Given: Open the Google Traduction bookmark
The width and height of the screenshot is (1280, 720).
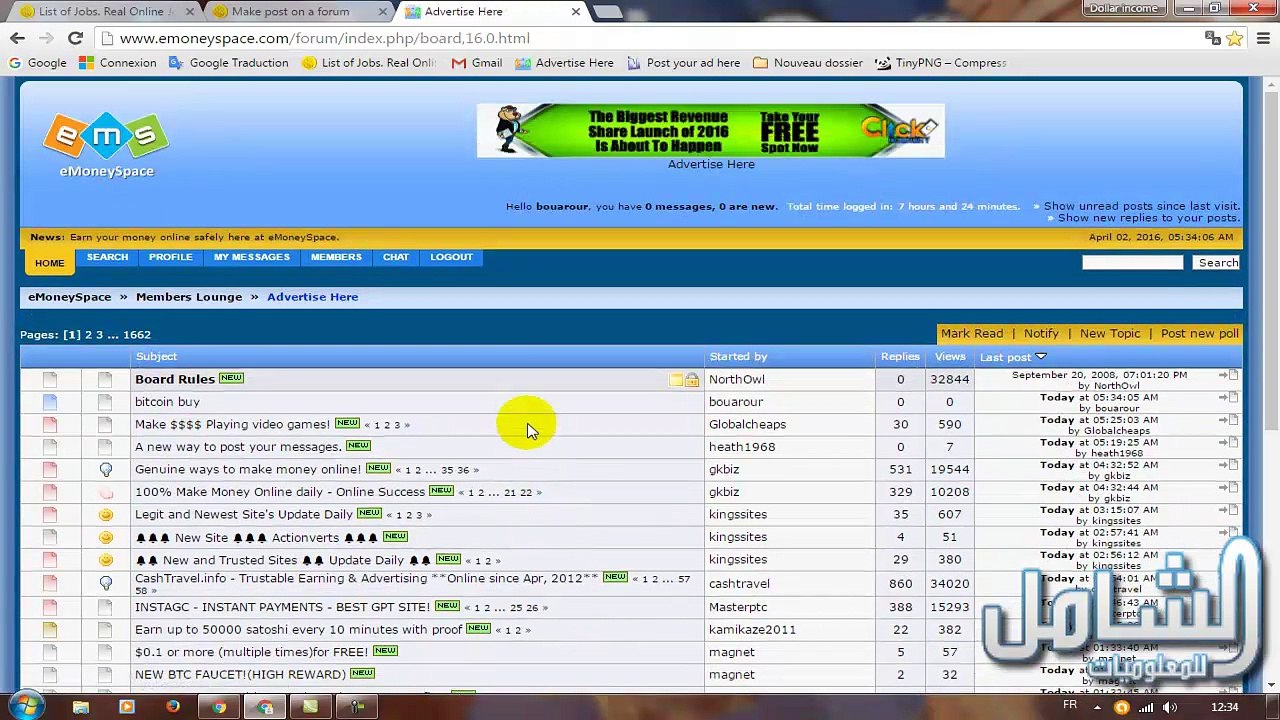Looking at the screenshot, I should click(x=229, y=63).
